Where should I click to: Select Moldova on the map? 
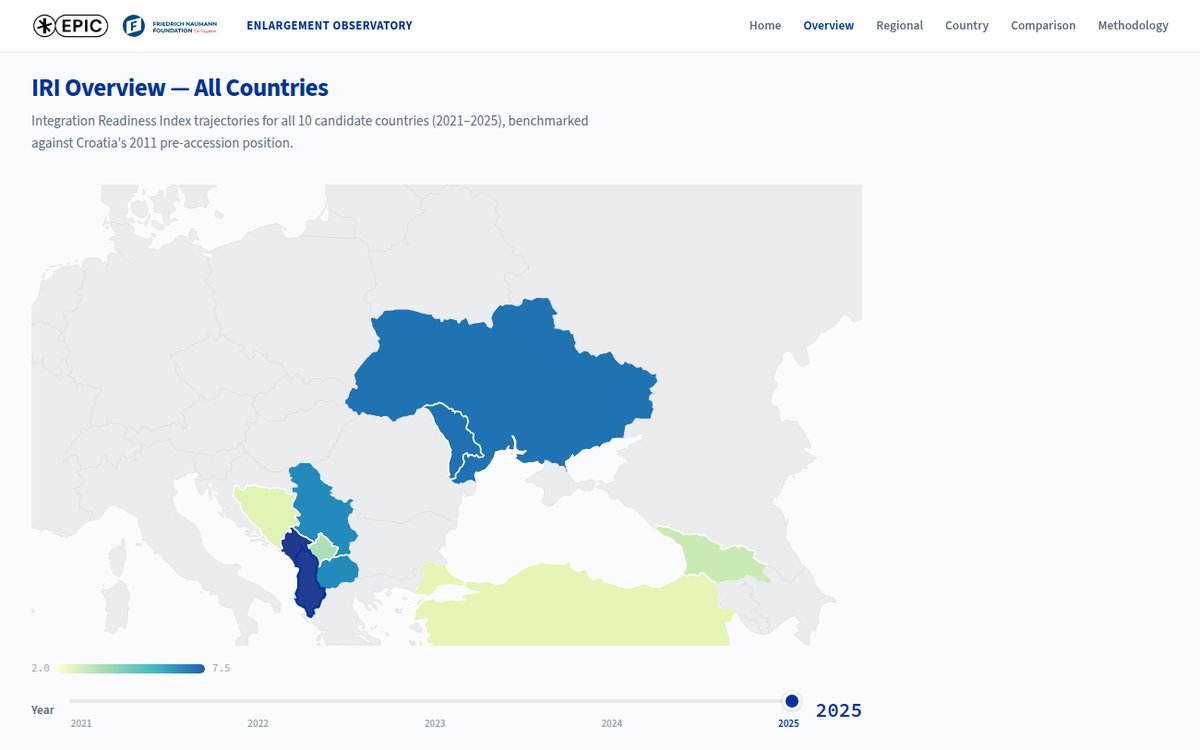458,438
